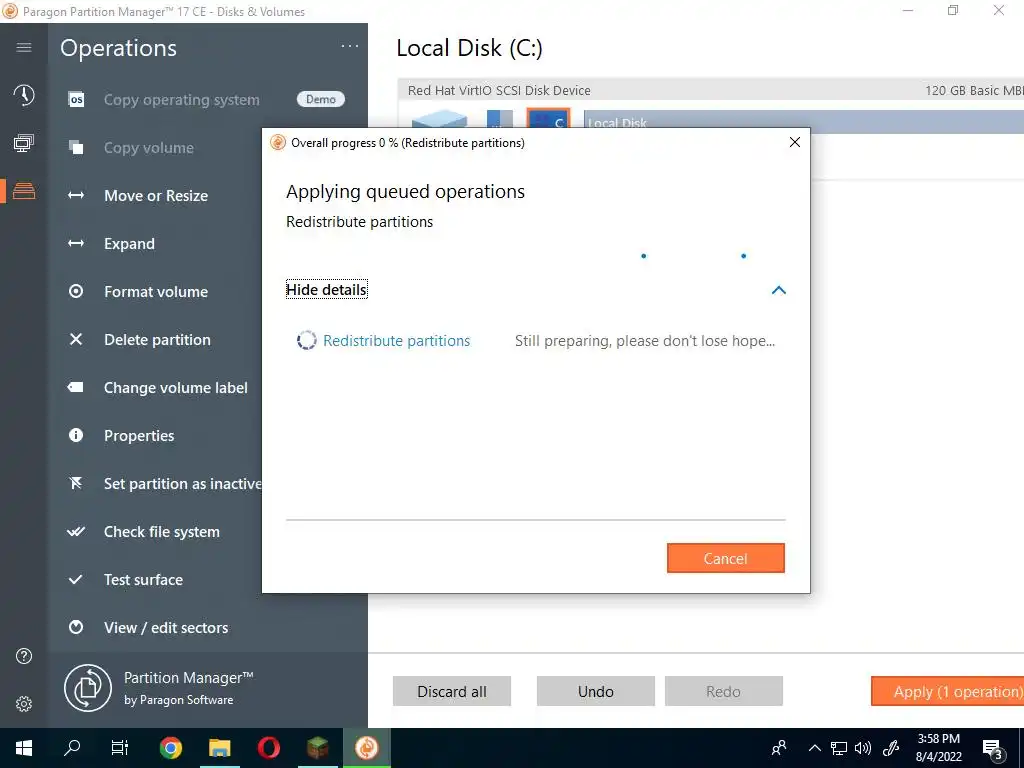Select Format volume operation
This screenshot has height=768, width=1024.
(x=156, y=291)
